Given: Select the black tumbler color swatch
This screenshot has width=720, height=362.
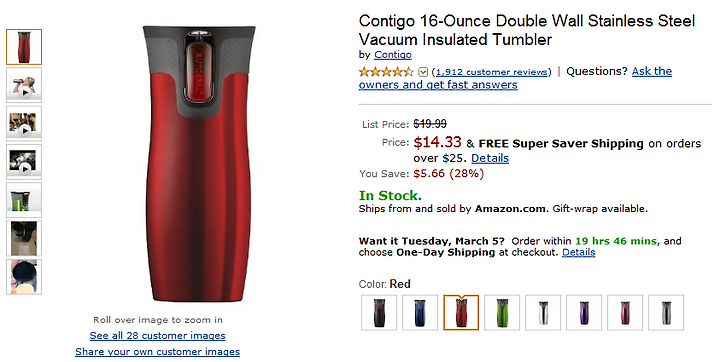Looking at the screenshot, I should tap(379, 312).
